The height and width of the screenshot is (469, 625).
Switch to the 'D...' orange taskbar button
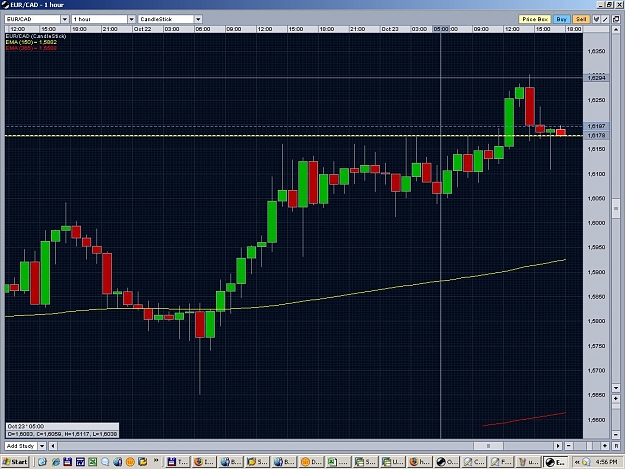pyautogui.click(x=311, y=462)
